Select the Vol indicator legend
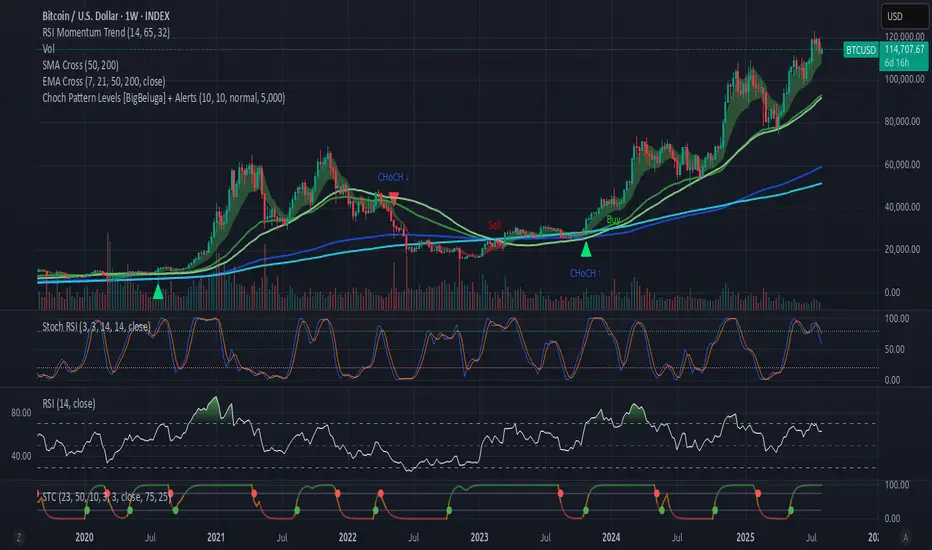 48,49
